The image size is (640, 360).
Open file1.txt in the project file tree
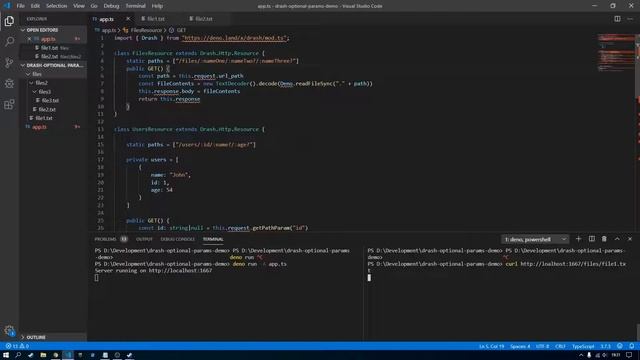point(44,118)
